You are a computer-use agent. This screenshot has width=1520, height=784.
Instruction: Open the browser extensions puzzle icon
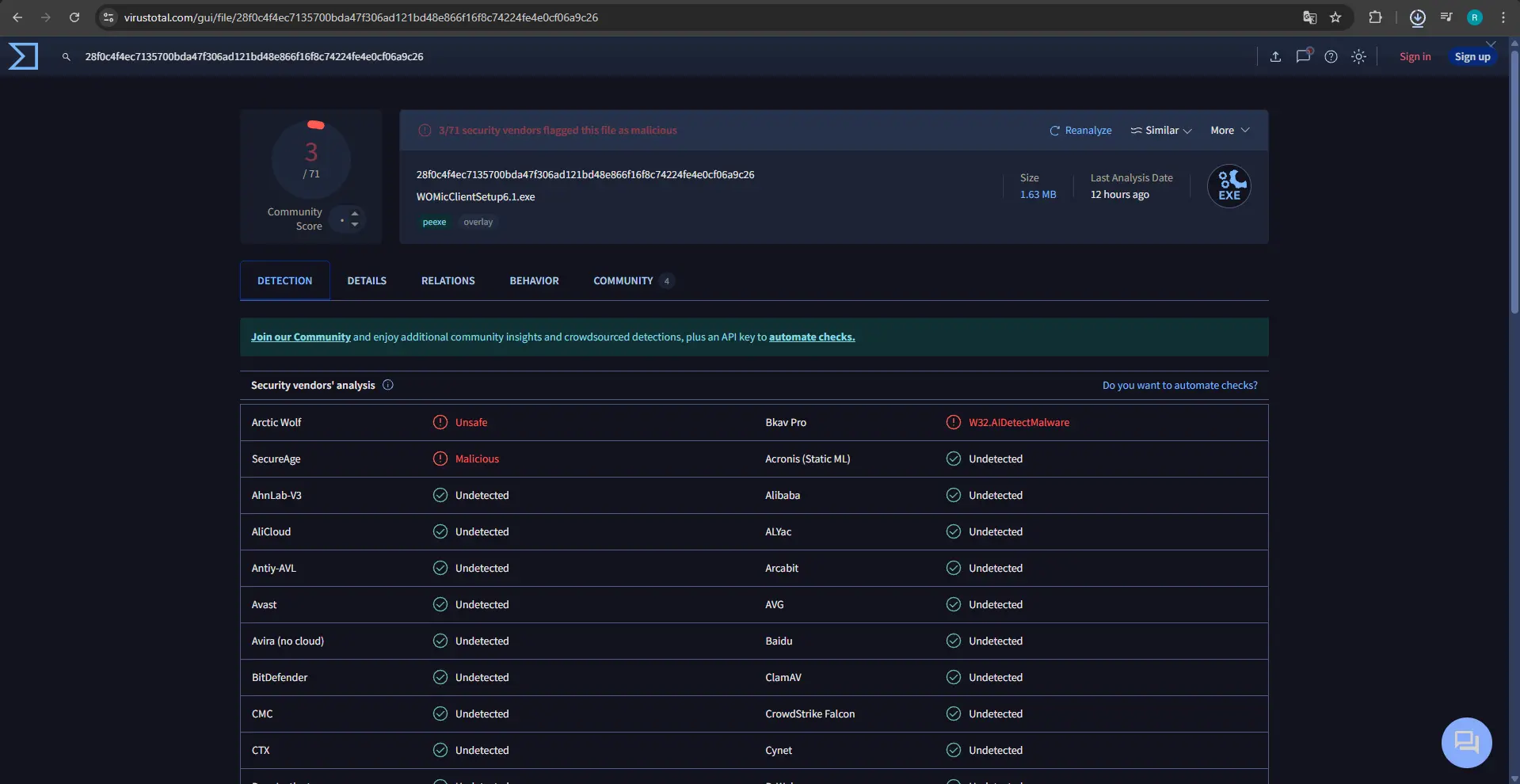click(x=1375, y=17)
